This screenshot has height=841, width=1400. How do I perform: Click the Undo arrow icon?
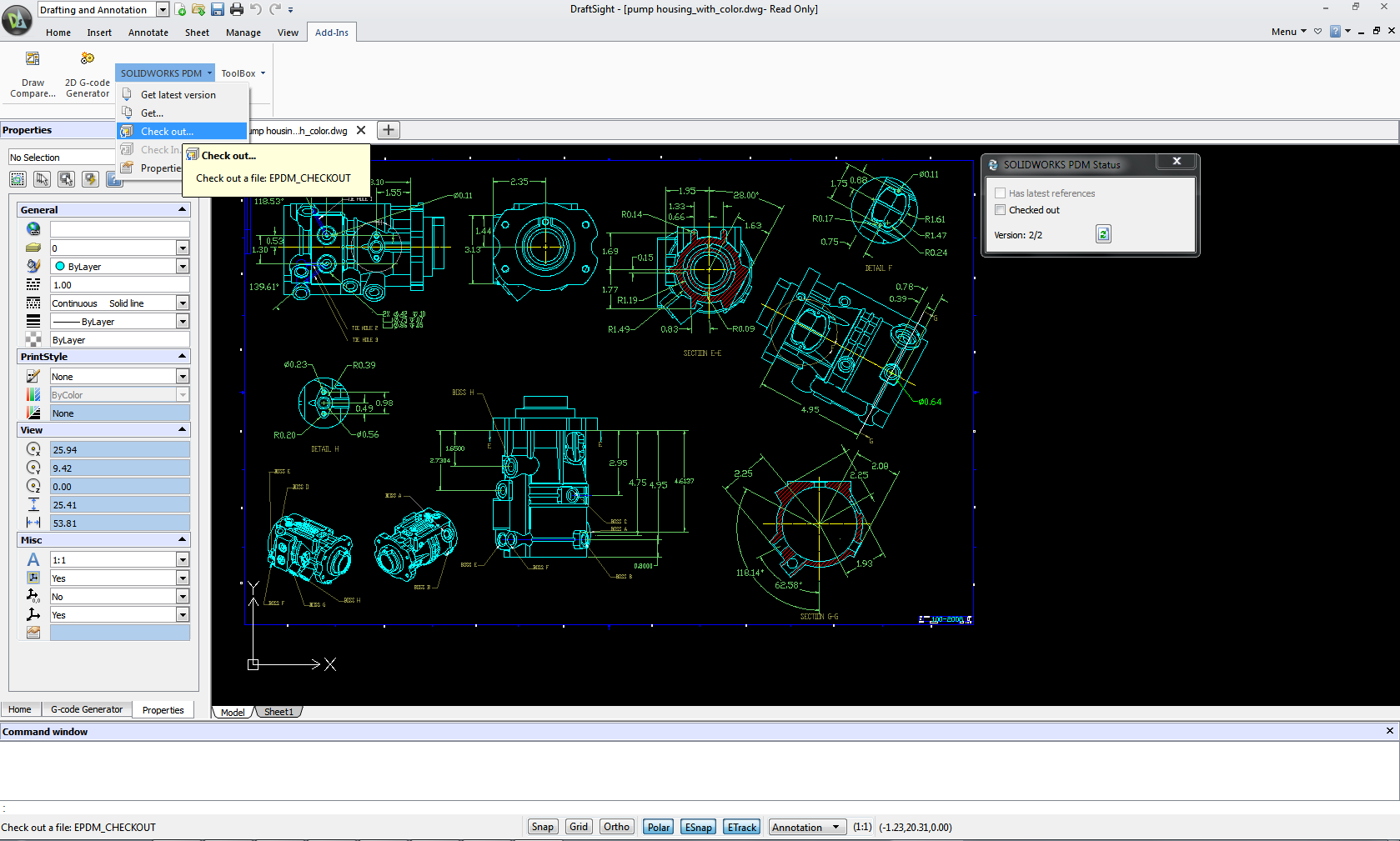tap(256, 10)
